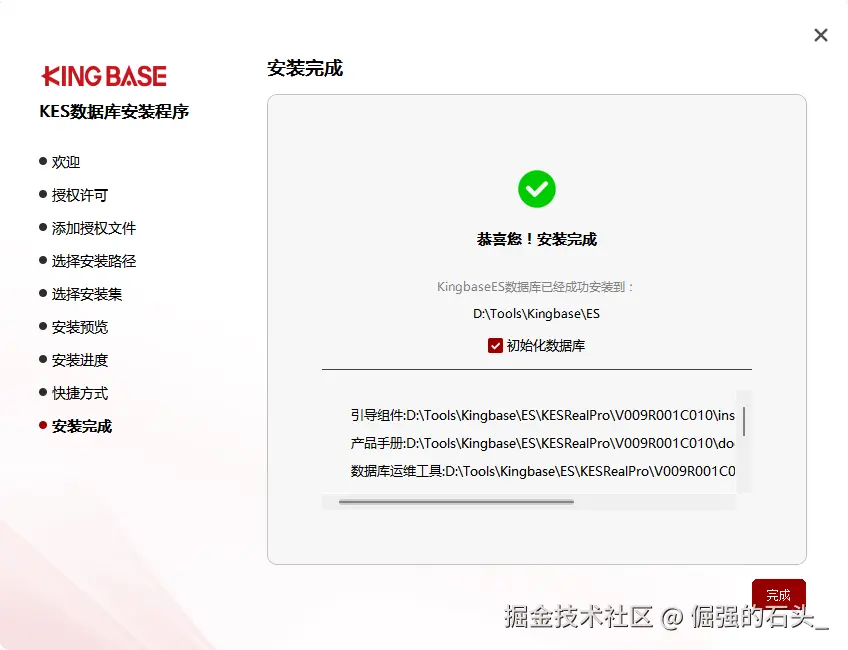Screen dimensions: 848x650
Task: Click the 安装完成 page heading
Action: pos(305,68)
